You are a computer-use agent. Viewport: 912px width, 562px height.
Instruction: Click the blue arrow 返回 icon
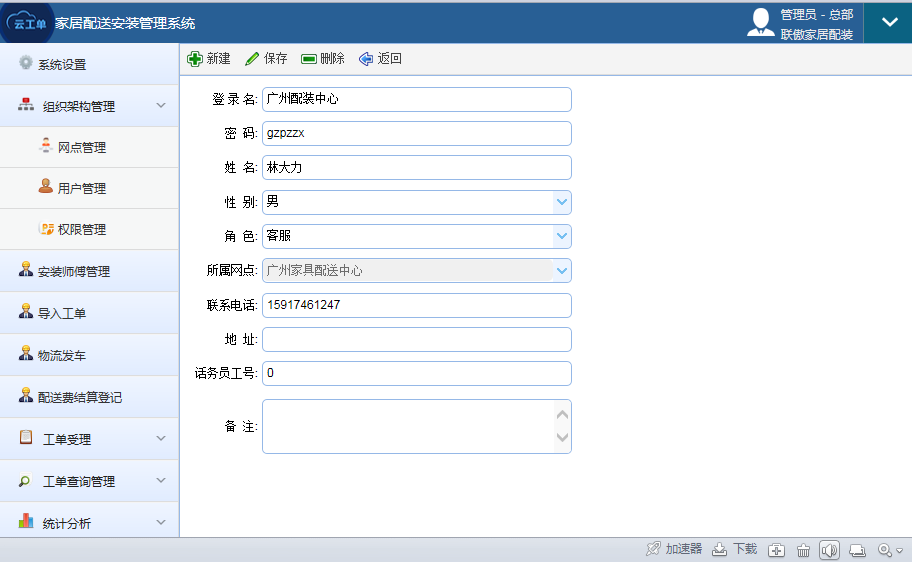coord(365,59)
